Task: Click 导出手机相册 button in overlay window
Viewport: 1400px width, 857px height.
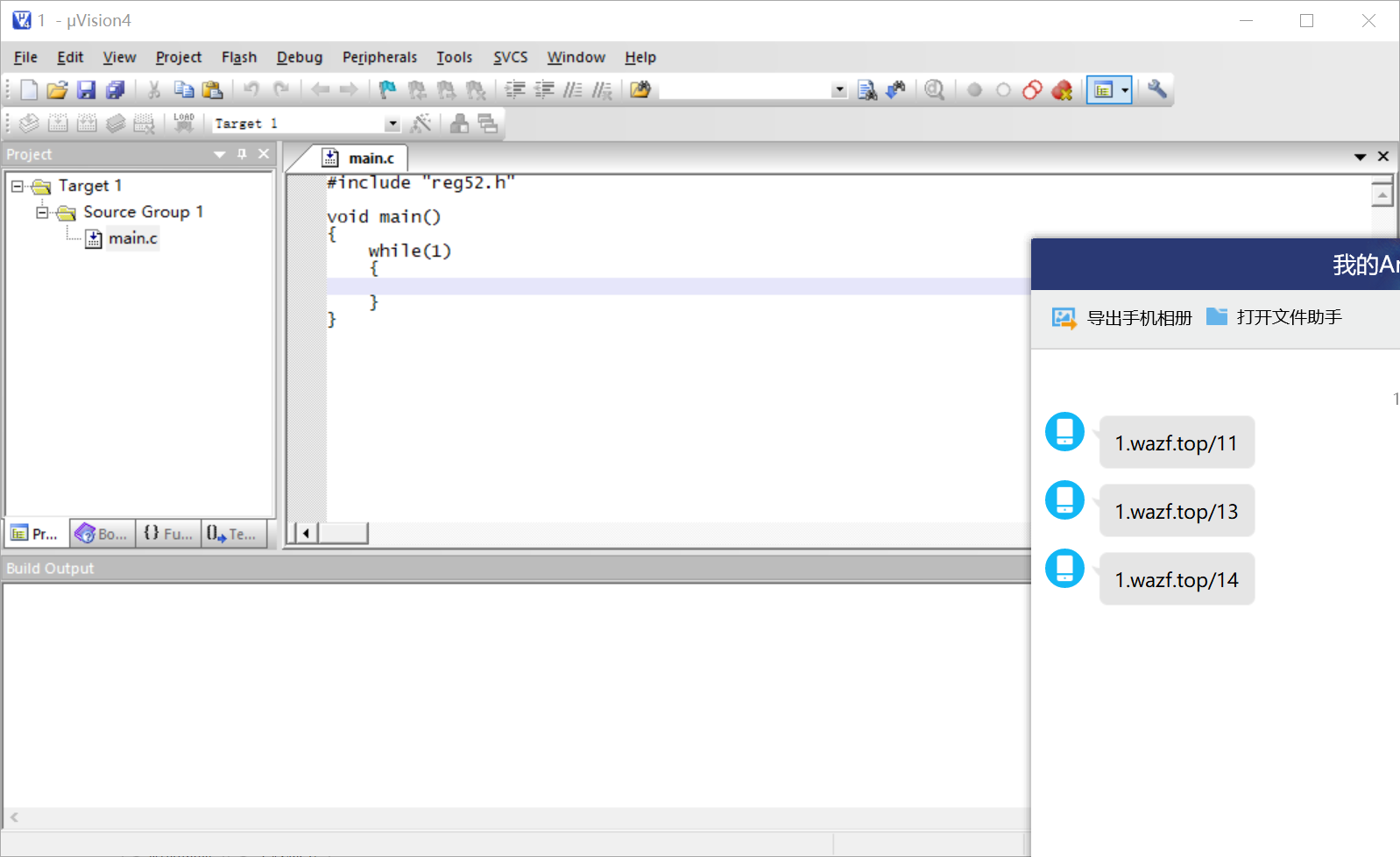Action: [x=1121, y=317]
